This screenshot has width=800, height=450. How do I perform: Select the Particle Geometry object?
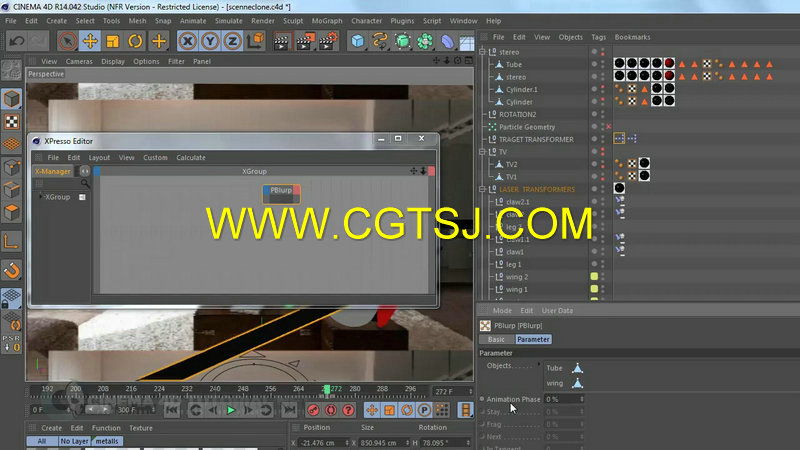(x=527, y=127)
